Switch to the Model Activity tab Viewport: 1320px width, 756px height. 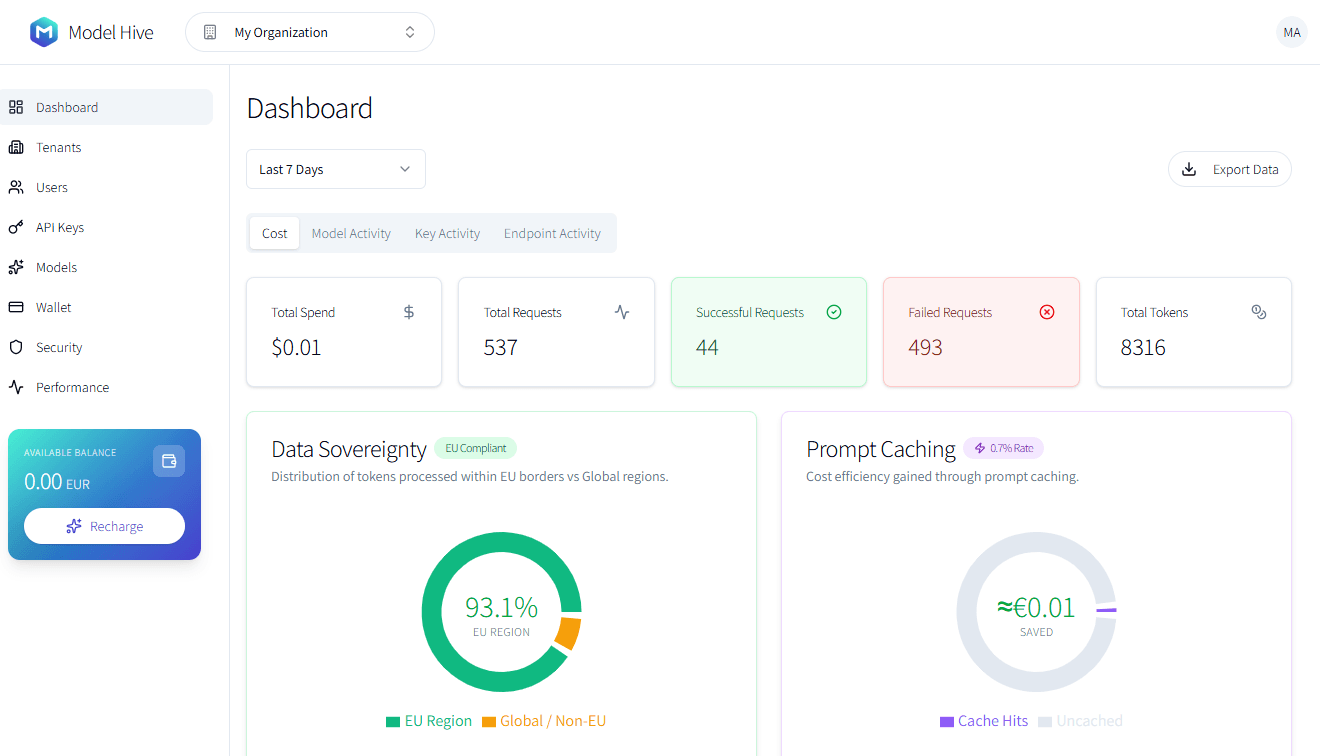coord(351,232)
